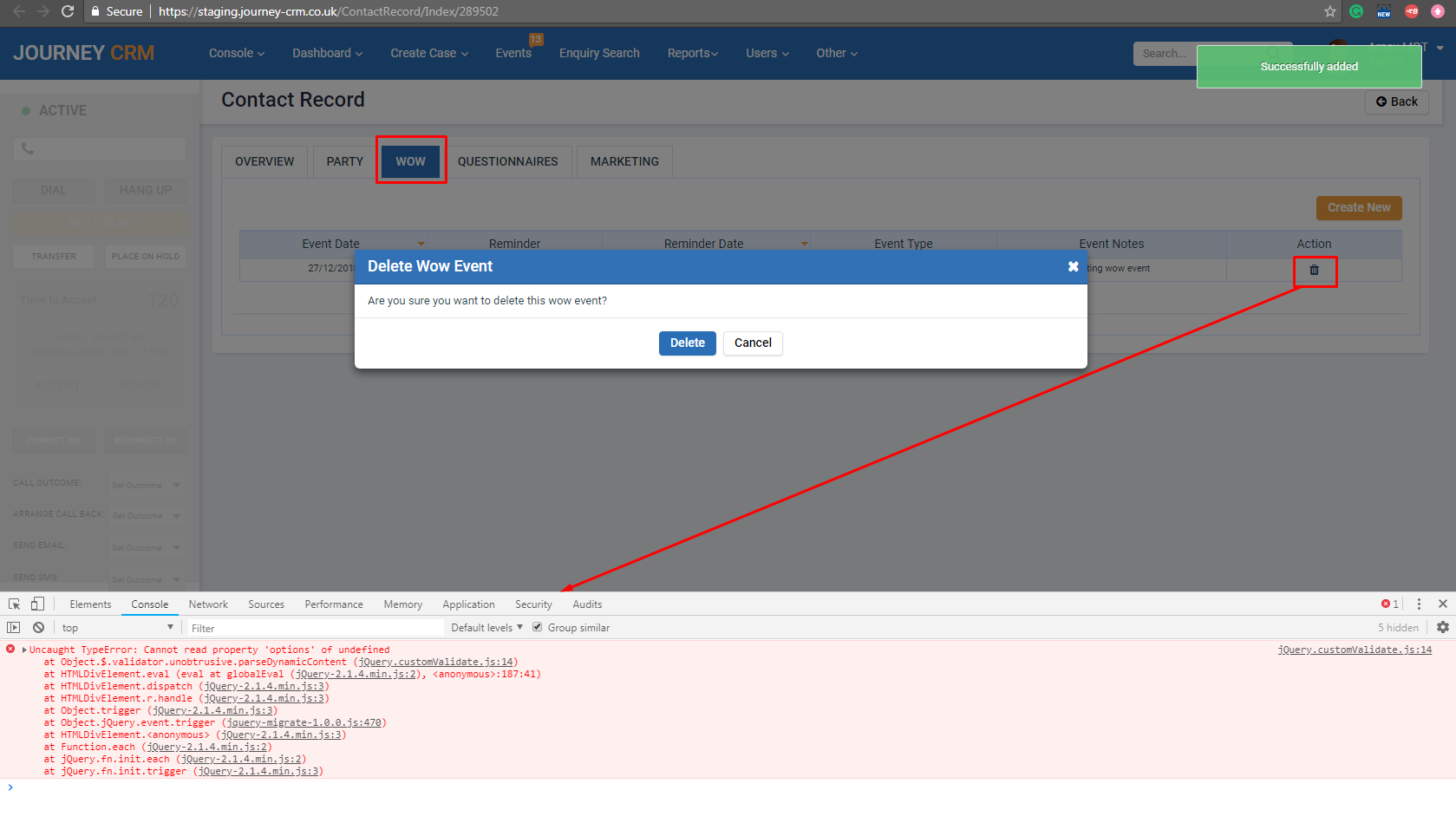Click the HANG UP button

pyautogui.click(x=146, y=190)
